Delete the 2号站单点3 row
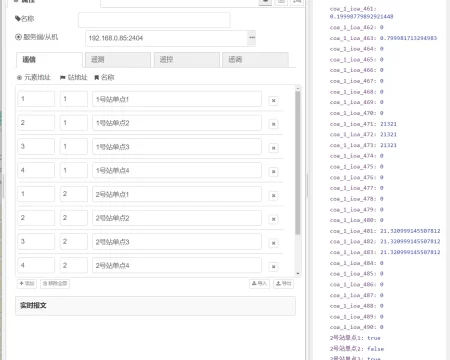The image size is (450, 360). coord(273,243)
